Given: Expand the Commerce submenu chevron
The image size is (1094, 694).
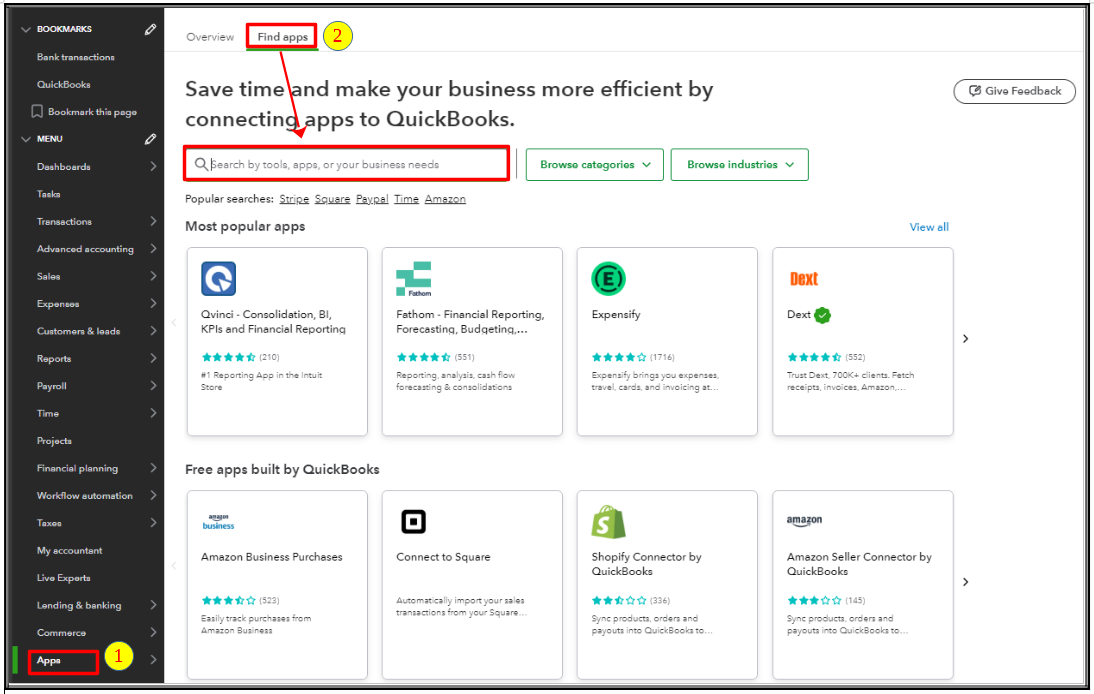Looking at the screenshot, I should pyautogui.click(x=153, y=633).
